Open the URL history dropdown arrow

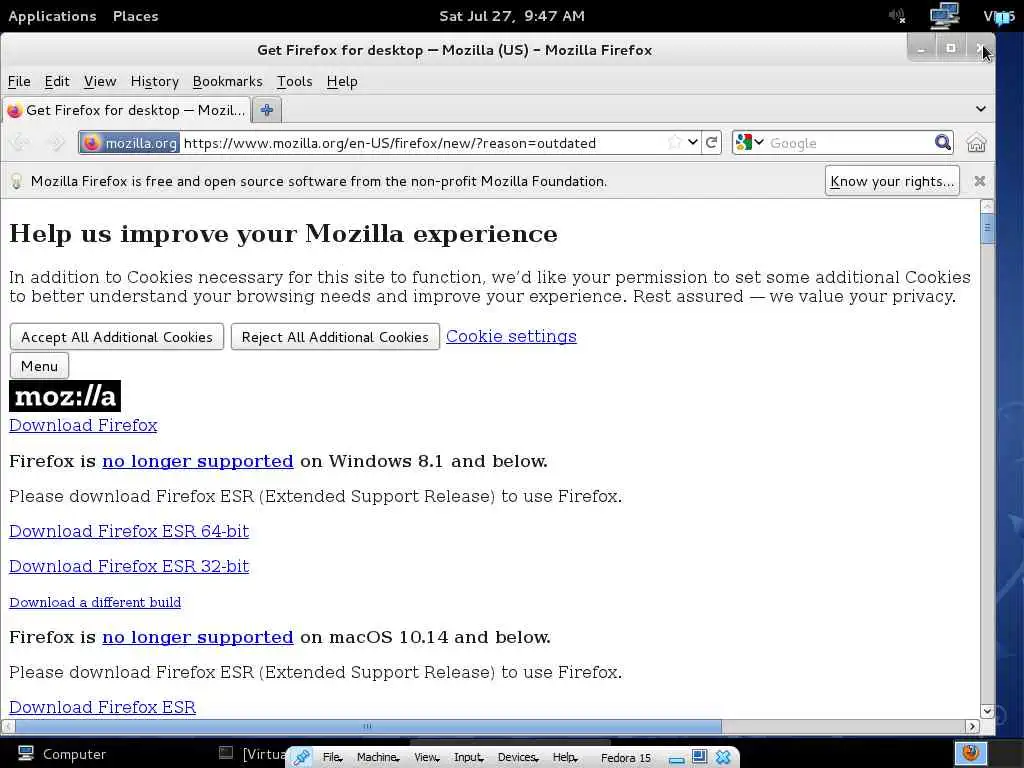[693, 142]
